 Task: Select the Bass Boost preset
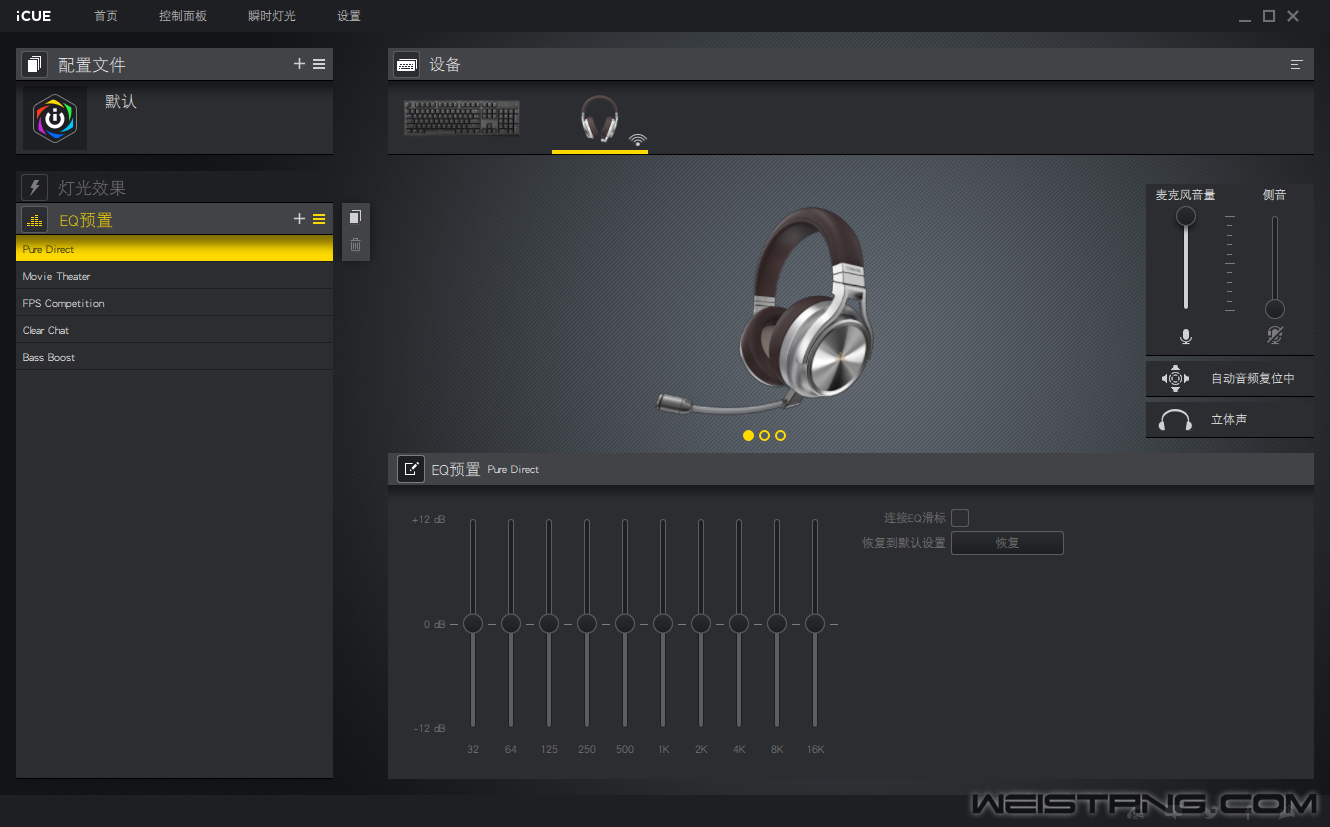pyautogui.click(x=174, y=357)
